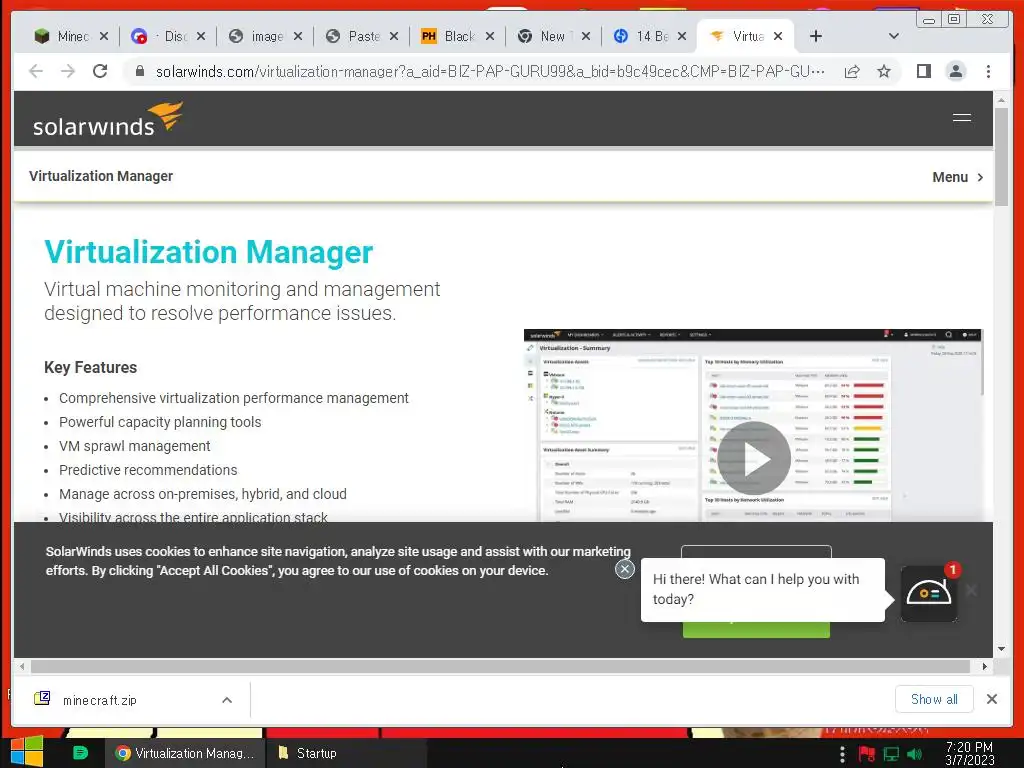Click "Predictive recommendations" bullet
This screenshot has height=768, width=1024.
click(148, 470)
